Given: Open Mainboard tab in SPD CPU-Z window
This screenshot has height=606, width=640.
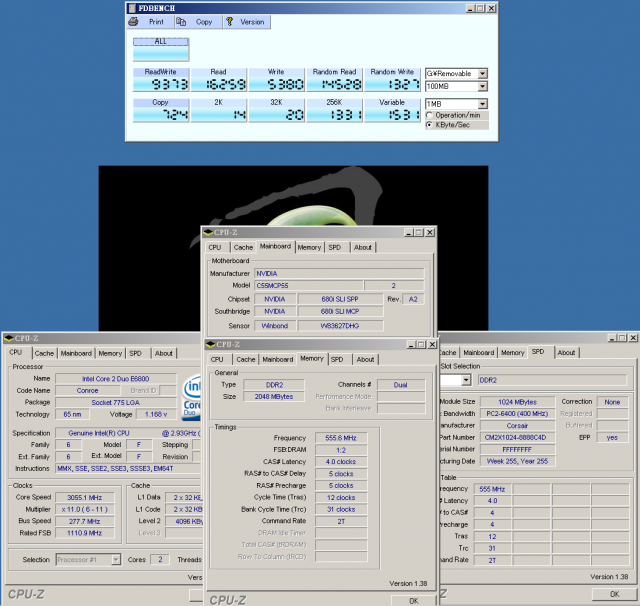Looking at the screenshot, I should pos(478,353).
